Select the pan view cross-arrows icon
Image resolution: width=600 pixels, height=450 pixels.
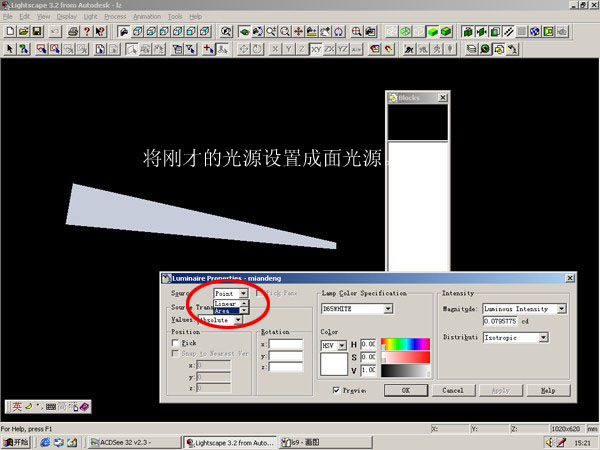pyautogui.click(x=298, y=31)
